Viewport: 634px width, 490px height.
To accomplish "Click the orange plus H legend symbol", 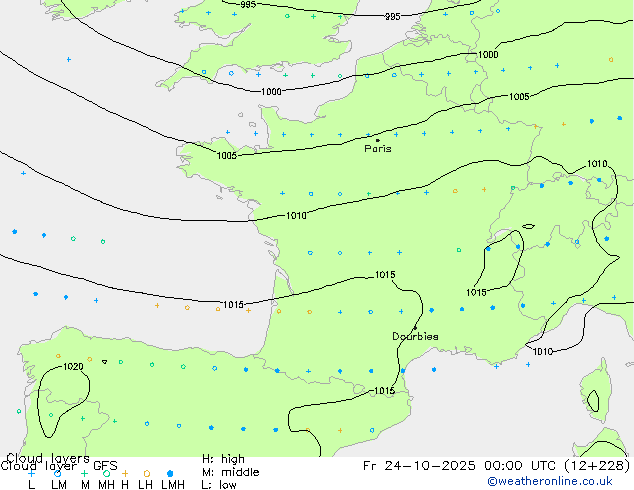I will (x=125, y=473).
